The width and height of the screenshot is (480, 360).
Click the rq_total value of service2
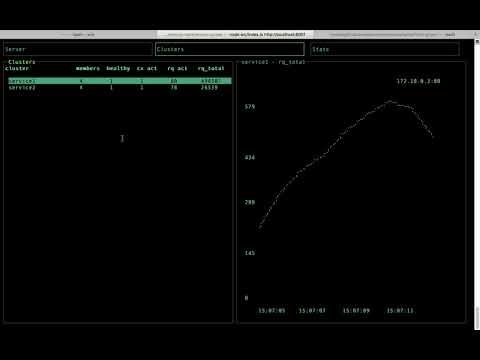209,88
